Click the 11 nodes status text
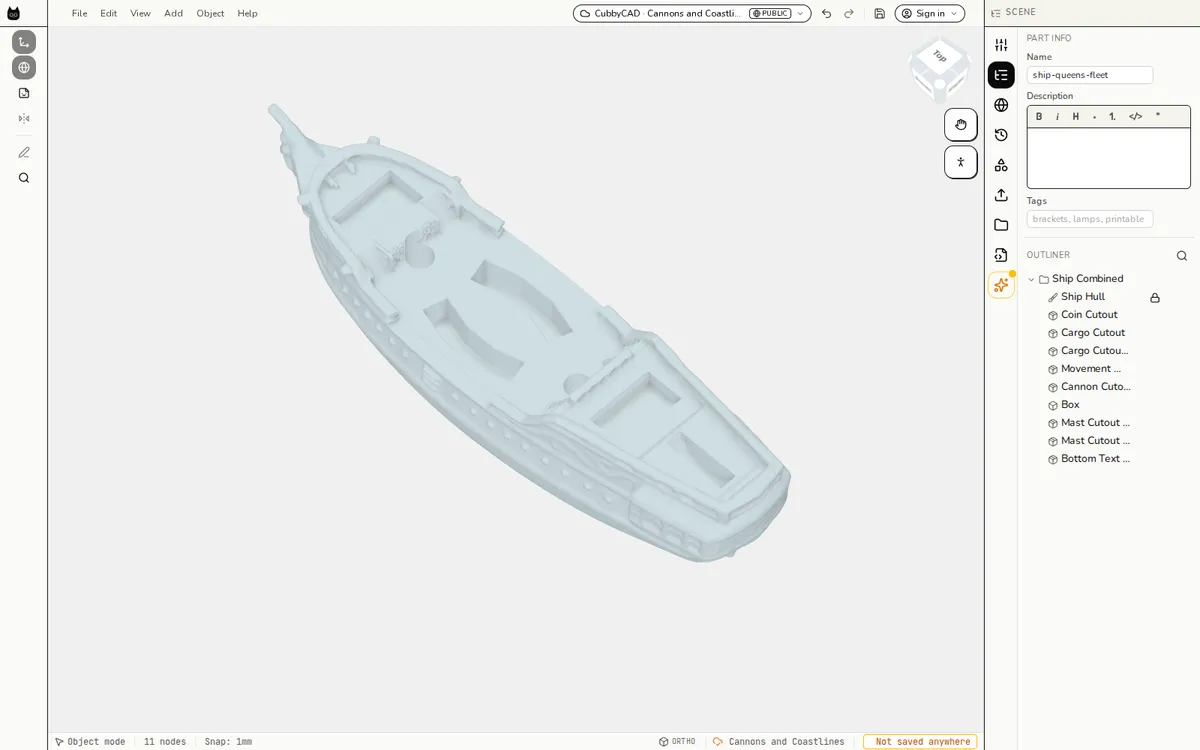The width and height of the screenshot is (1200, 750). [165, 742]
